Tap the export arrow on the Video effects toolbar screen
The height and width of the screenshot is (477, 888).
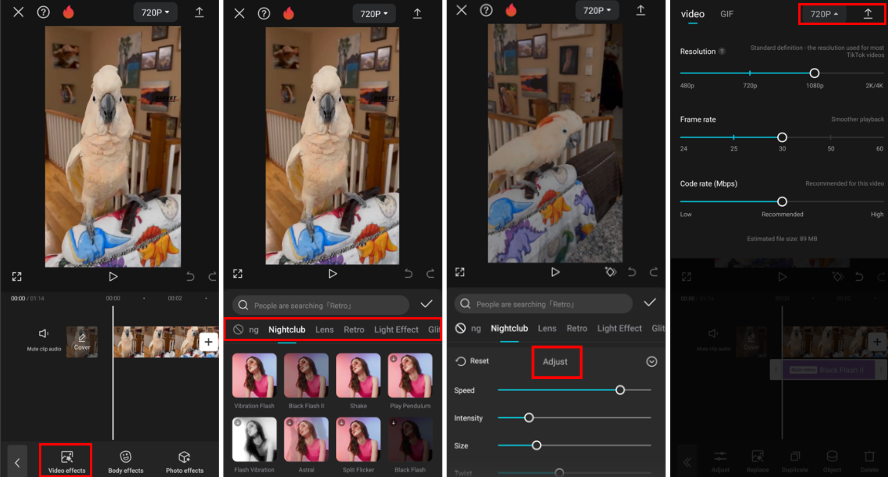pos(199,12)
